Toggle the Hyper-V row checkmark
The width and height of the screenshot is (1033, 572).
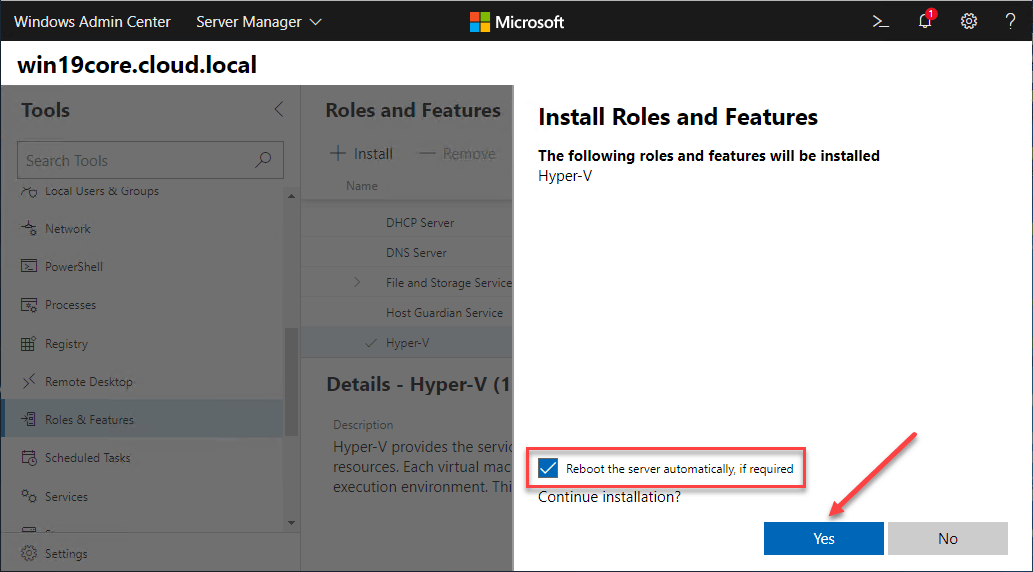coord(371,343)
